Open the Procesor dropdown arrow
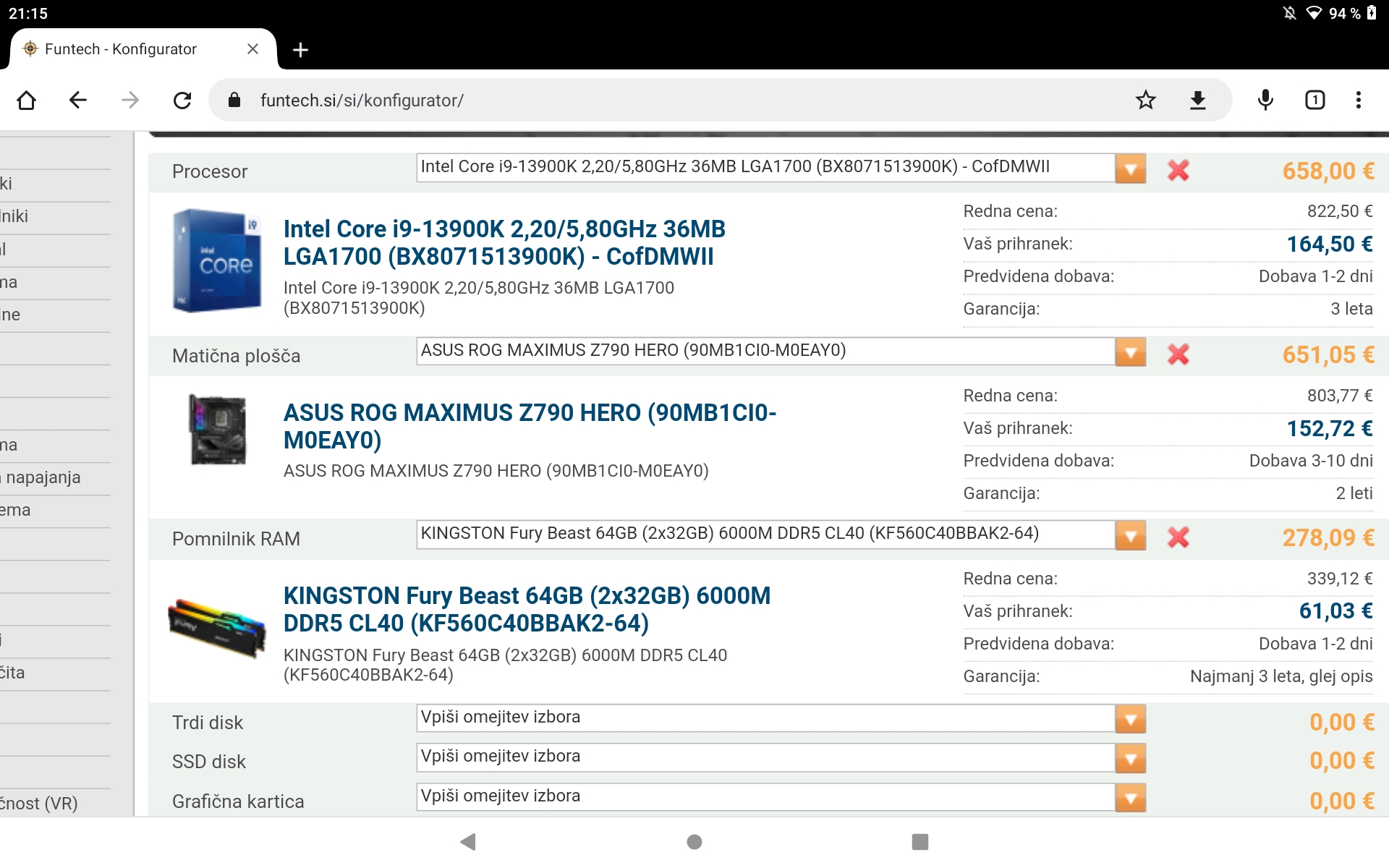 click(1131, 169)
